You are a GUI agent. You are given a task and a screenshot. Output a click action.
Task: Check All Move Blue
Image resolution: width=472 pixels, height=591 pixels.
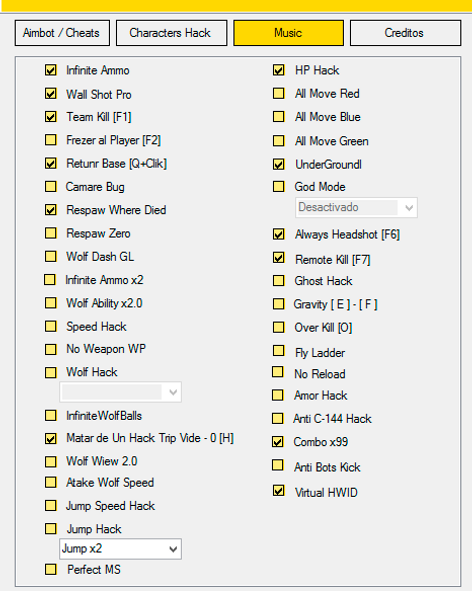pyautogui.click(x=279, y=117)
